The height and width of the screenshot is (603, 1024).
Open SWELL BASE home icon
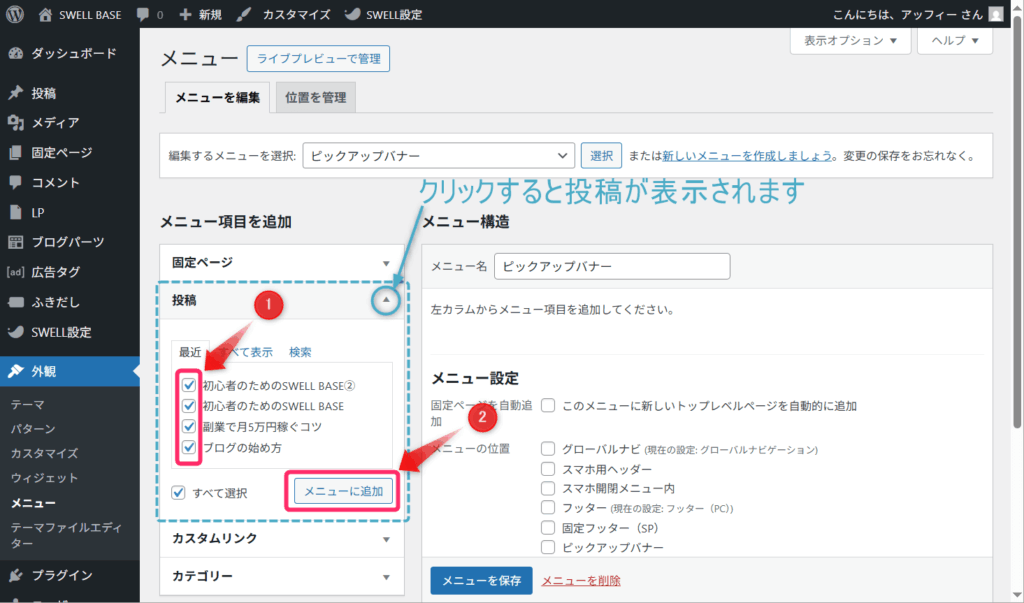click(x=45, y=14)
